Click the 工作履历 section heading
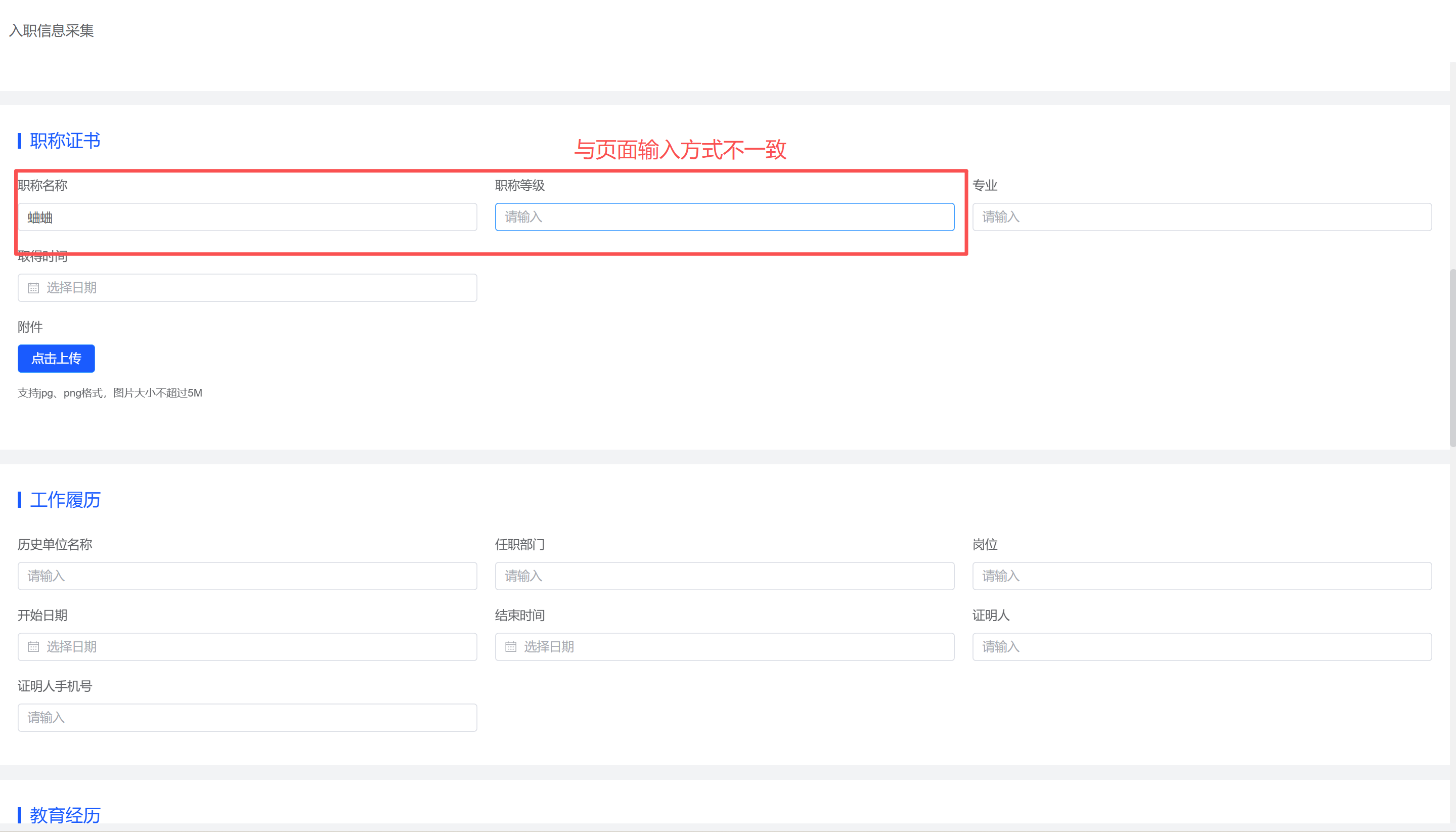1456x832 pixels. pyautogui.click(x=65, y=500)
